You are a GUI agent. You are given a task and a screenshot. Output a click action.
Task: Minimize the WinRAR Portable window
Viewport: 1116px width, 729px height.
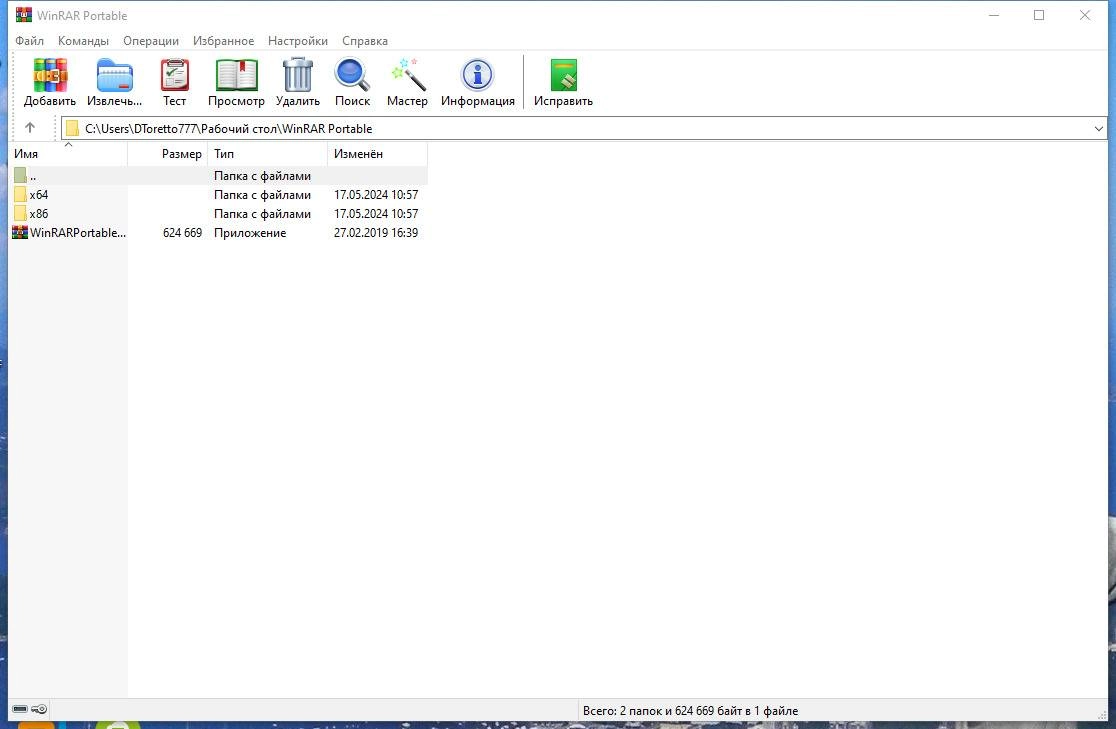click(x=994, y=15)
